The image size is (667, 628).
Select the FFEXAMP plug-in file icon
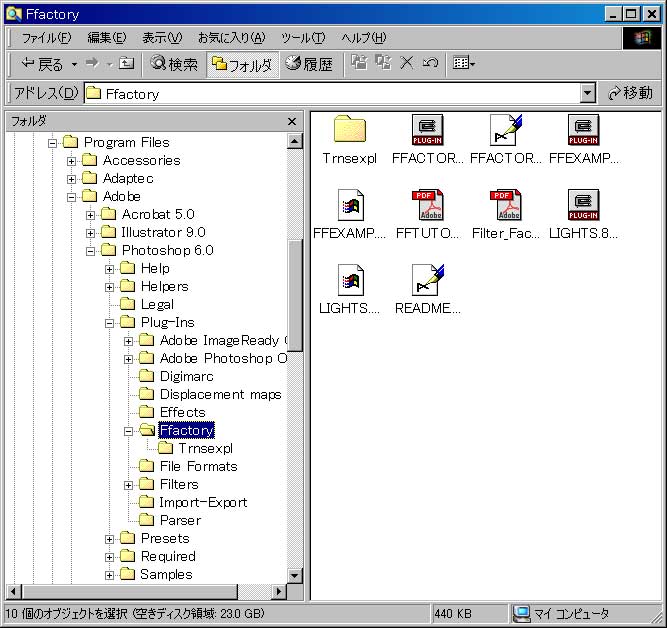[583, 129]
